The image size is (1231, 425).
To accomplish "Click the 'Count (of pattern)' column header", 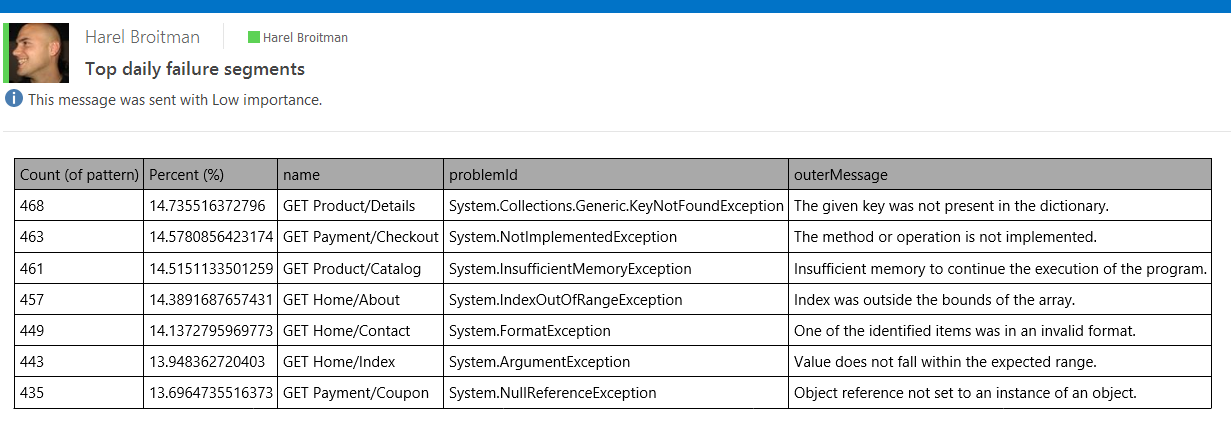I will [79, 175].
